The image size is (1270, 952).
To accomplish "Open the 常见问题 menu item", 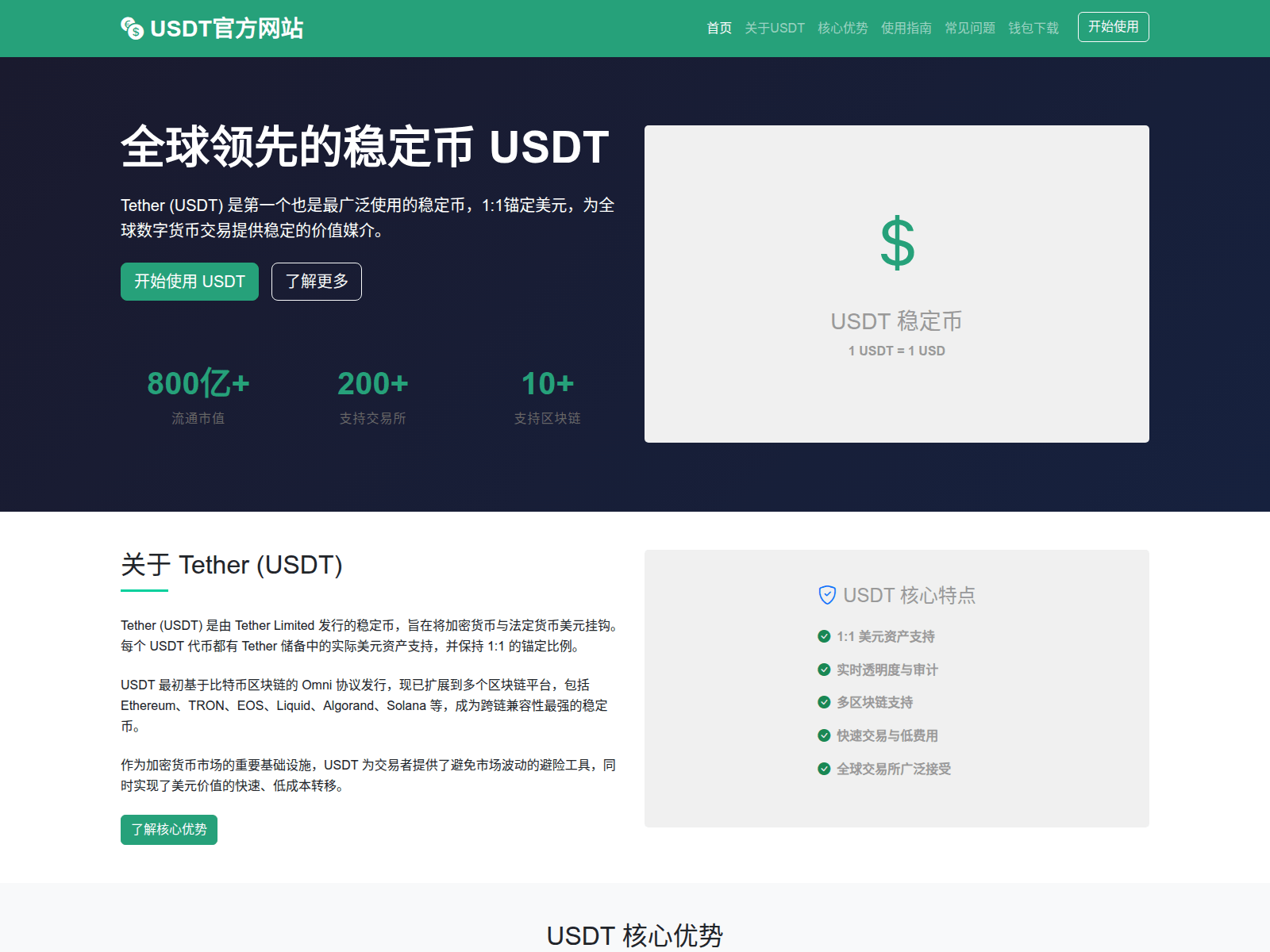I will point(969,29).
